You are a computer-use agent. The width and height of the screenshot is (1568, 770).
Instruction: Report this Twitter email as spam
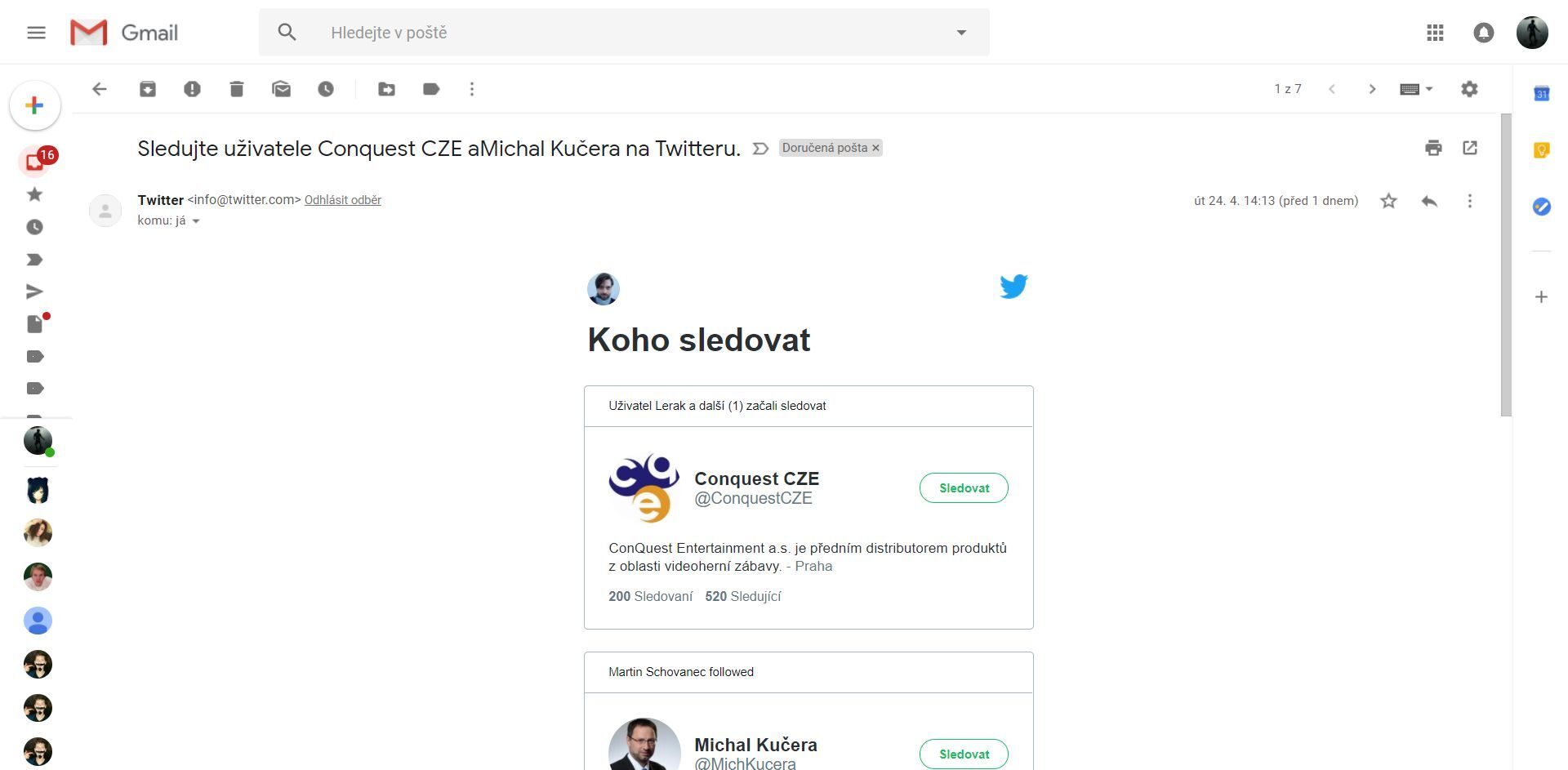(x=192, y=89)
